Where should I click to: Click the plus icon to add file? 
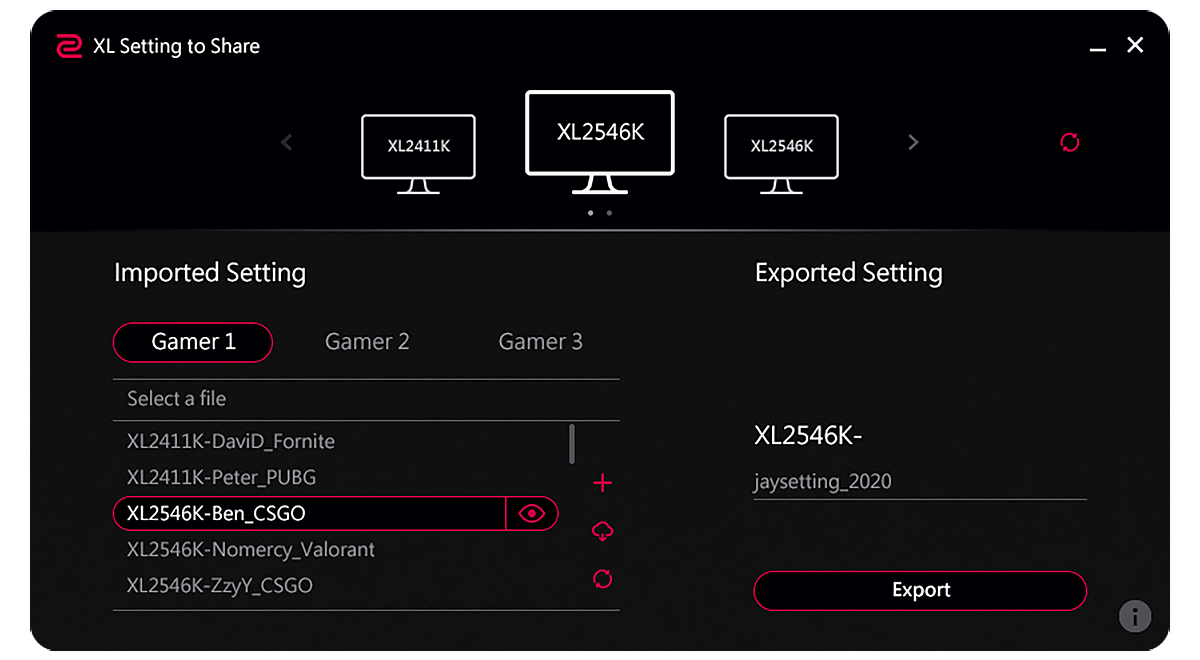(602, 484)
